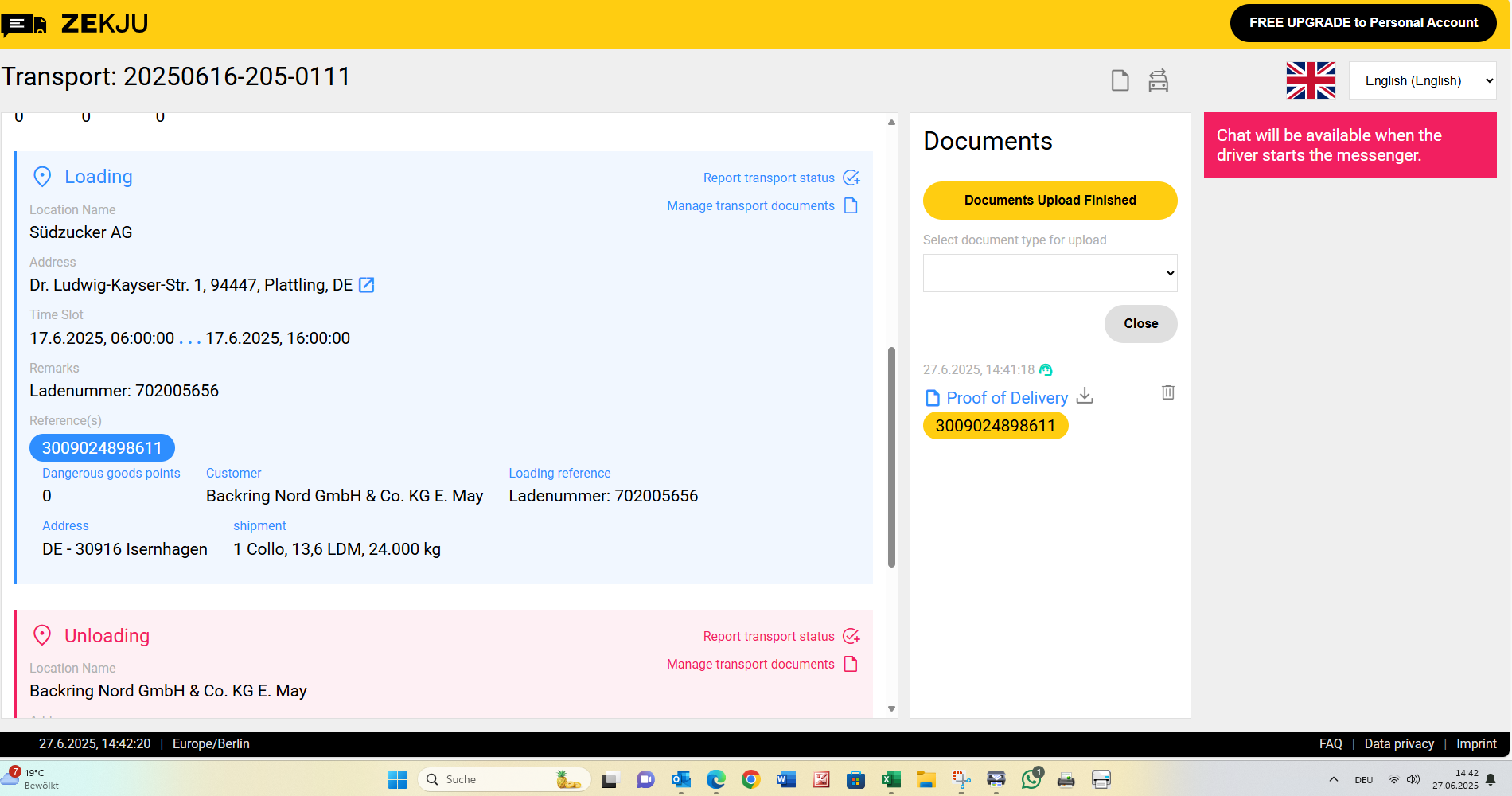Click the document icon beside Unloading Manage transport documents
This screenshot has width=1512, height=796.
(851, 664)
